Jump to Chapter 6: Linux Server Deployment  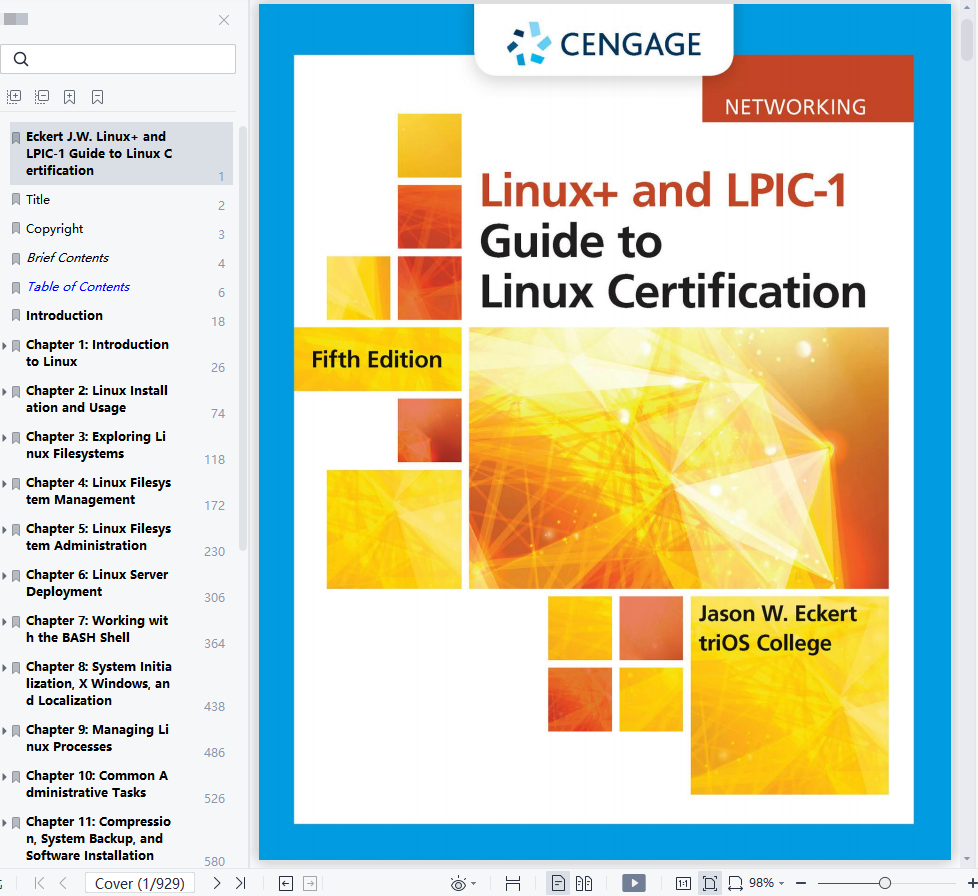click(x=97, y=583)
